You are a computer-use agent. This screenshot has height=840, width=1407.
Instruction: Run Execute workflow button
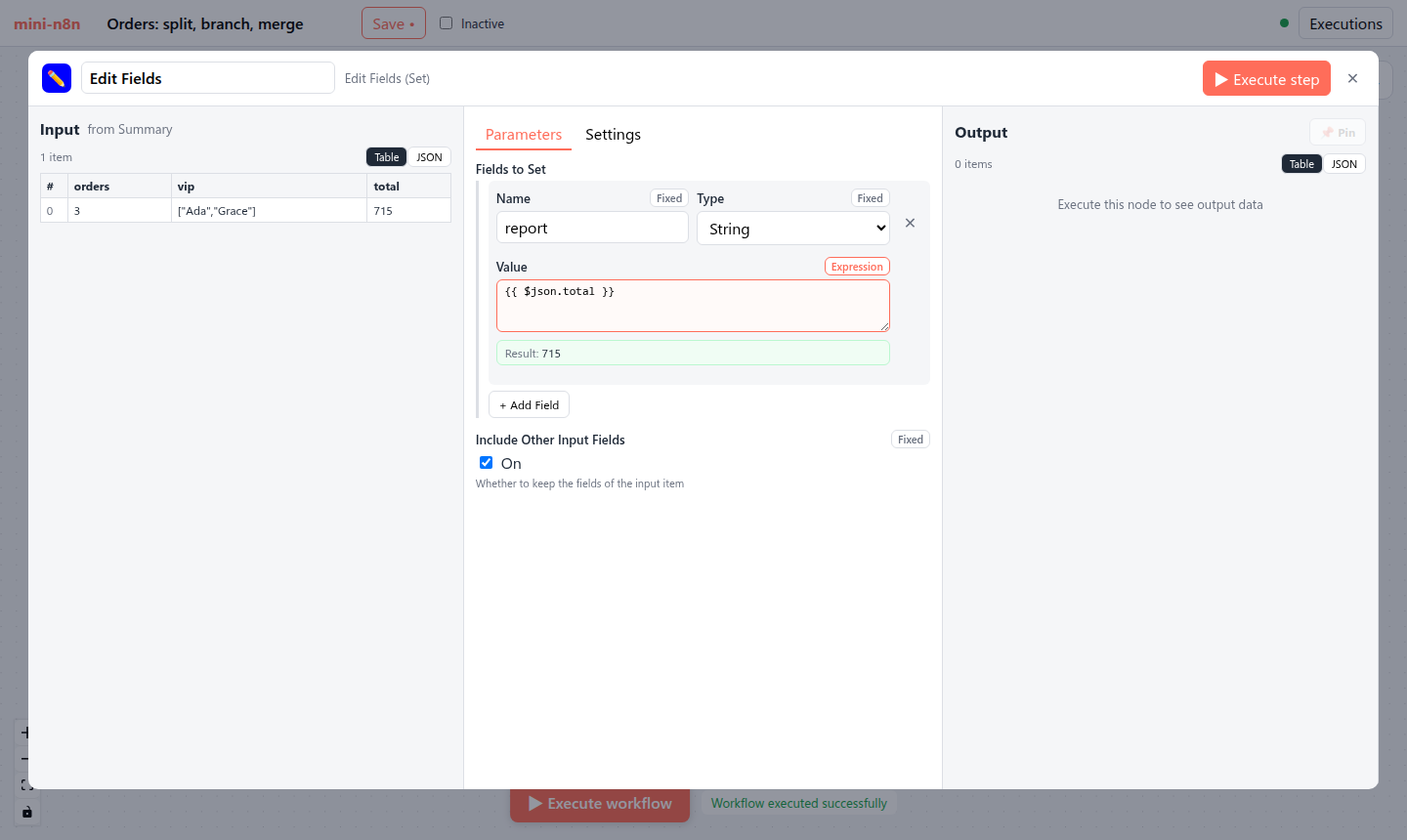(600, 804)
